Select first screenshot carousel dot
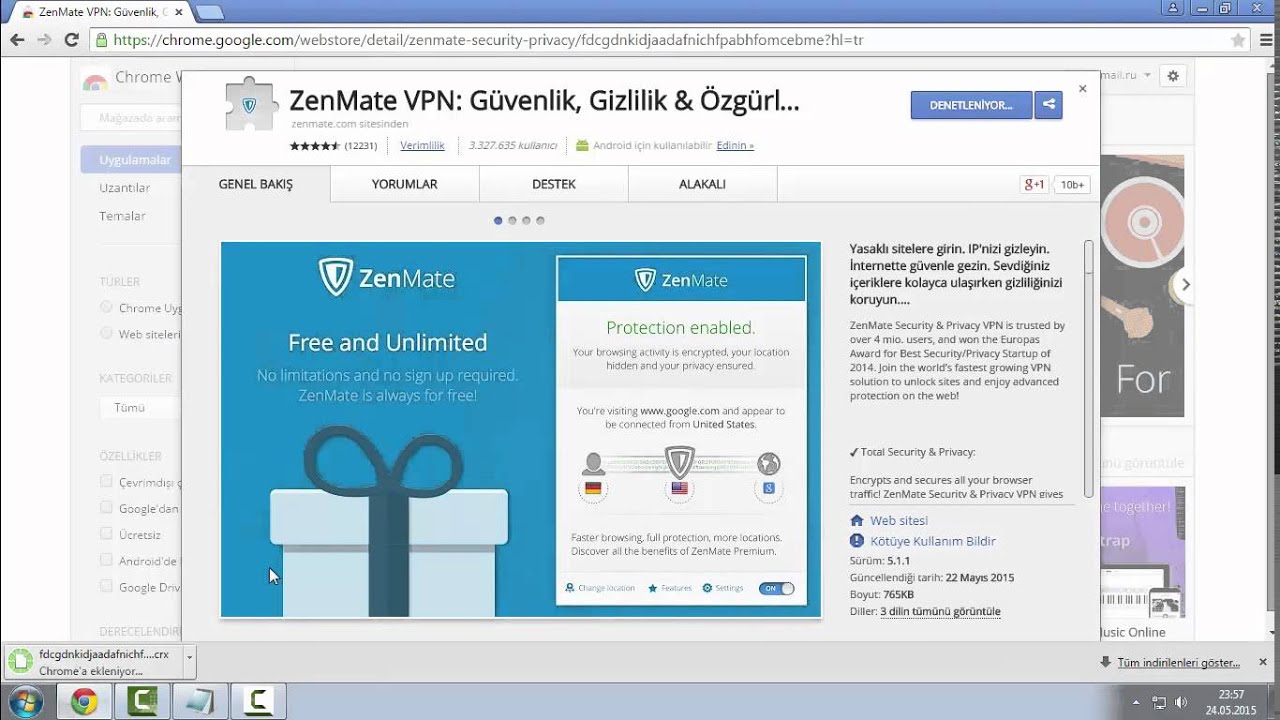This screenshot has height=720, width=1280. pos(498,220)
